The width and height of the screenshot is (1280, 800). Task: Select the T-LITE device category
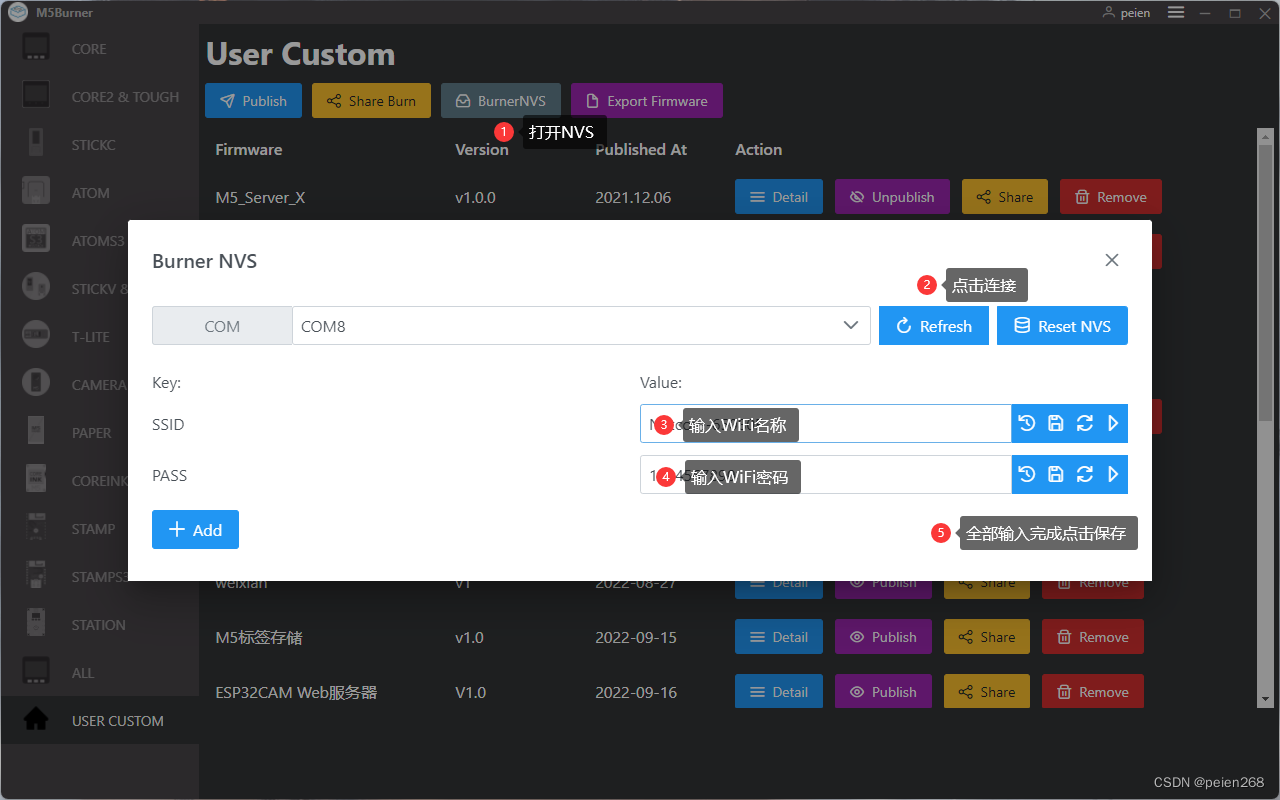(64, 337)
